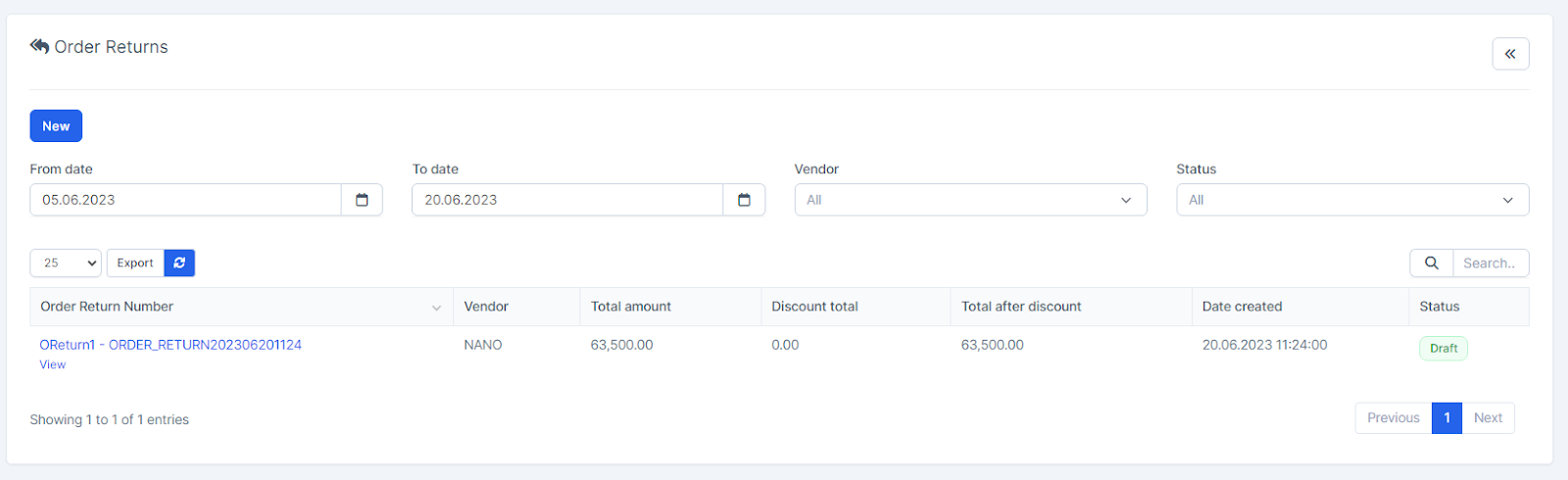
Task: Select page 1 in pagination
Action: (x=1446, y=418)
